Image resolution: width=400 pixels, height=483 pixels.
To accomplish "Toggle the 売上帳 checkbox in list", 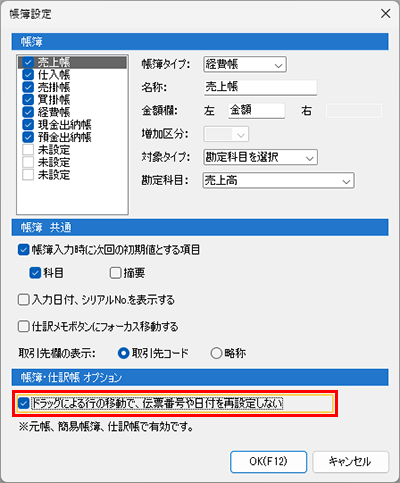I will click(28, 62).
